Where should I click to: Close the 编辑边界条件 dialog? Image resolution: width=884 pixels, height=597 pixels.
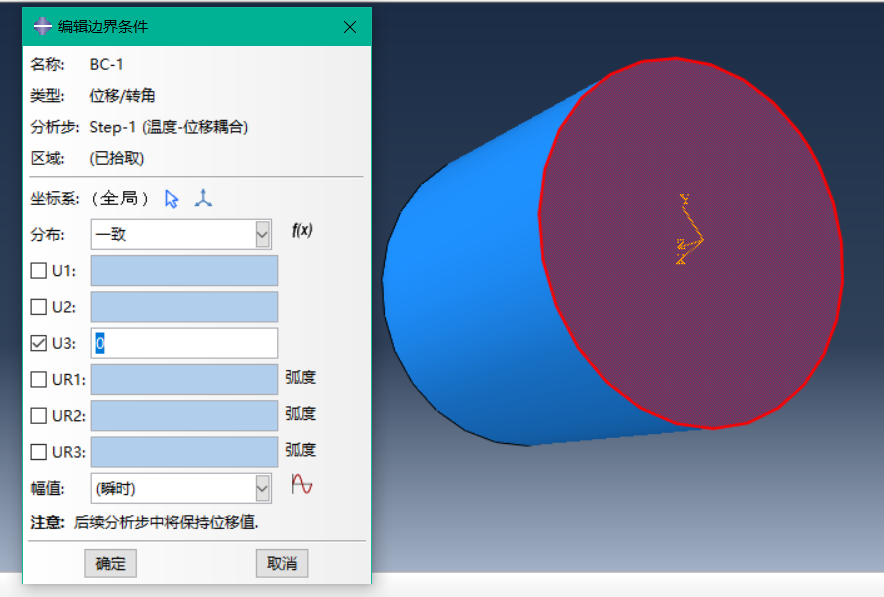coord(350,27)
